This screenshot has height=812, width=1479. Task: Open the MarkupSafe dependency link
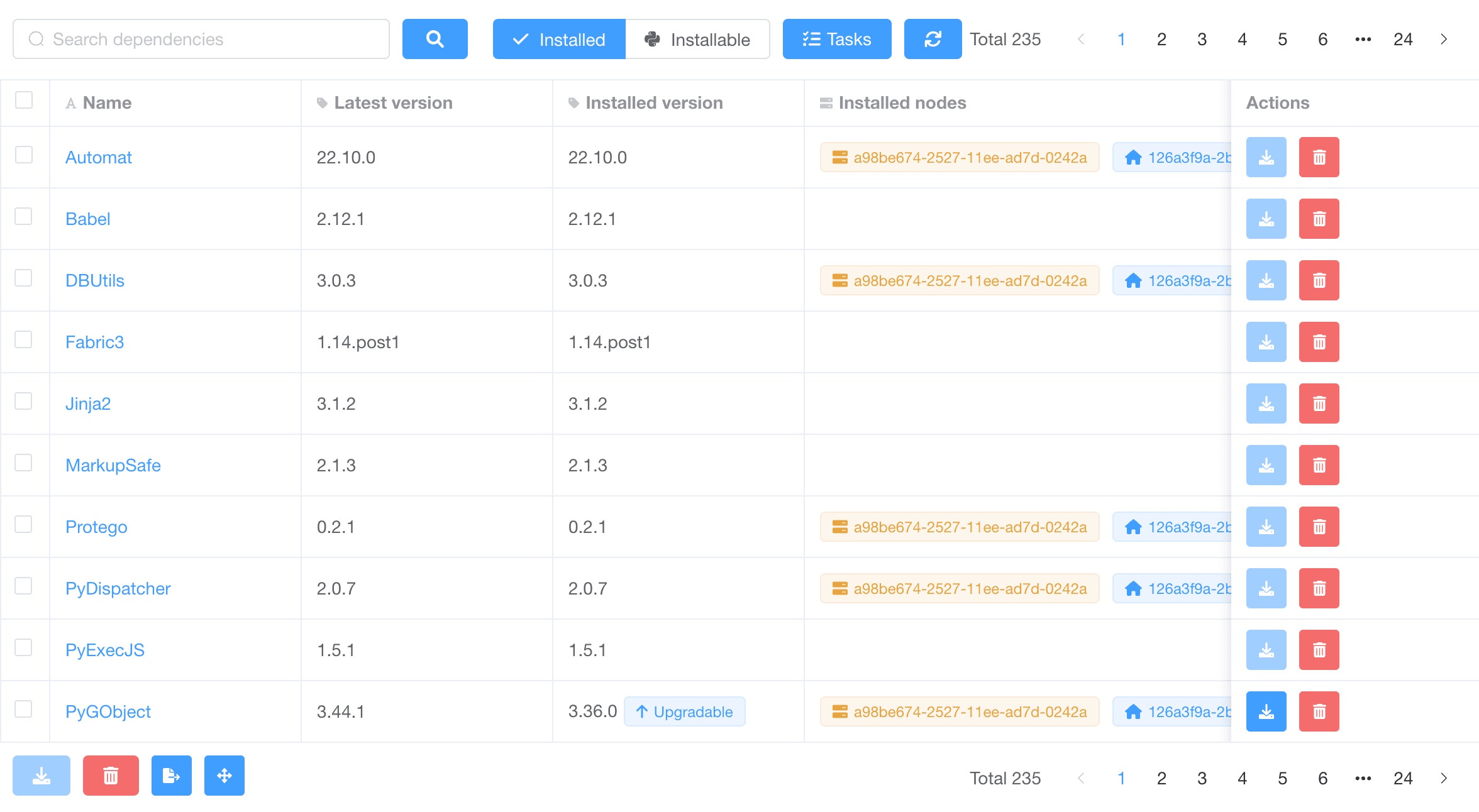click(x=113, y=465)
